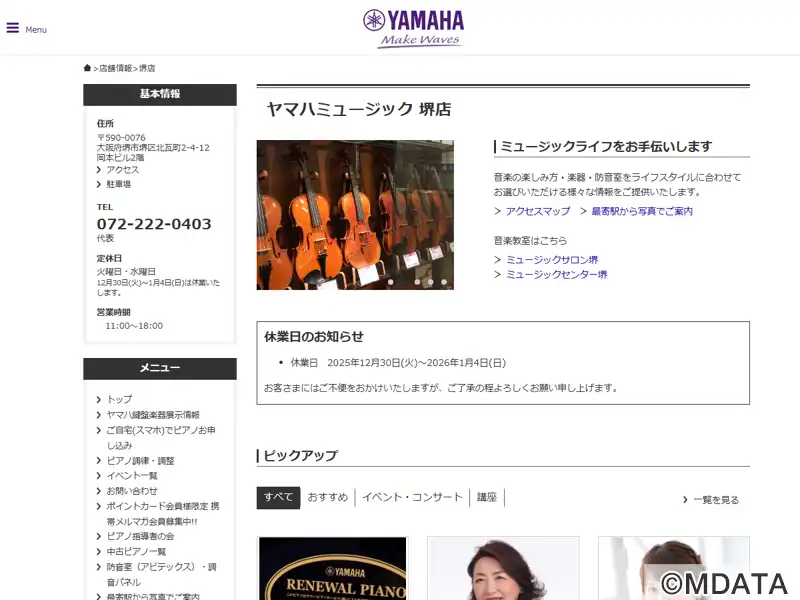Select the 講座 pickup tab
800x600 pixels.
[x=487, y=497]
